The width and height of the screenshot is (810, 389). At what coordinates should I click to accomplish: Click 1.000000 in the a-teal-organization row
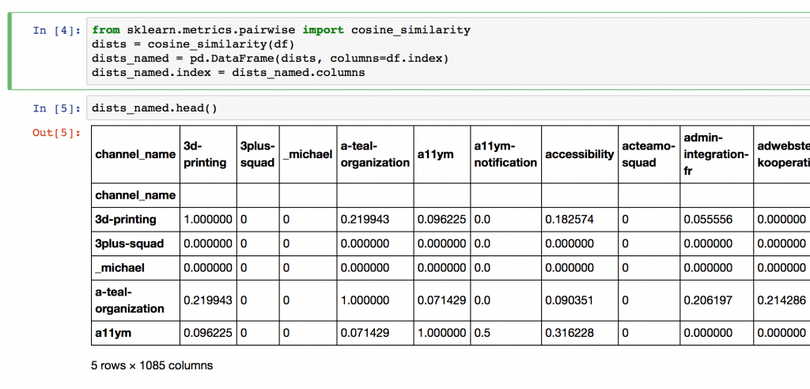click(365, 300)
